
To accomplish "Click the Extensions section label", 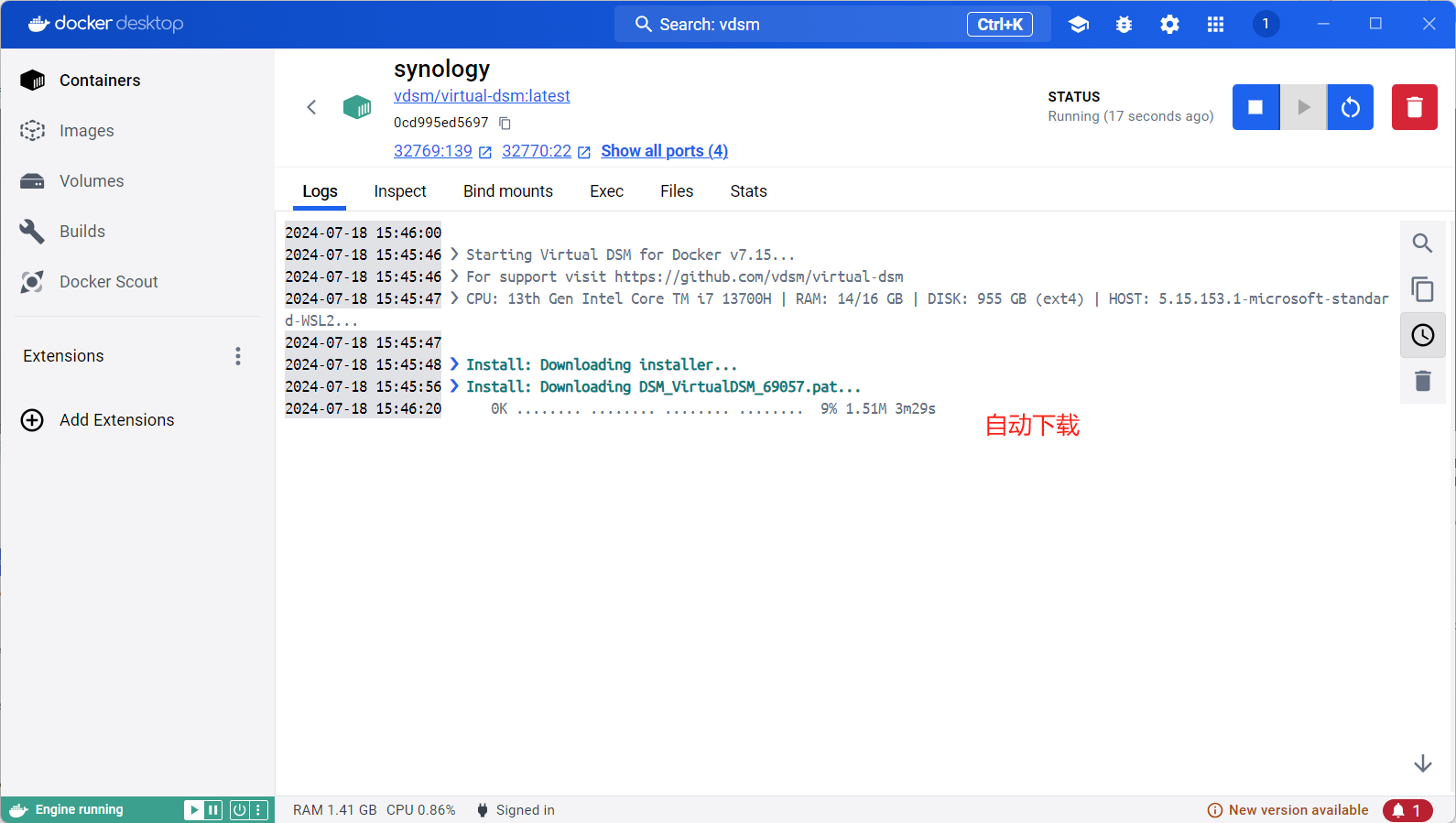I will coord(63,356).
